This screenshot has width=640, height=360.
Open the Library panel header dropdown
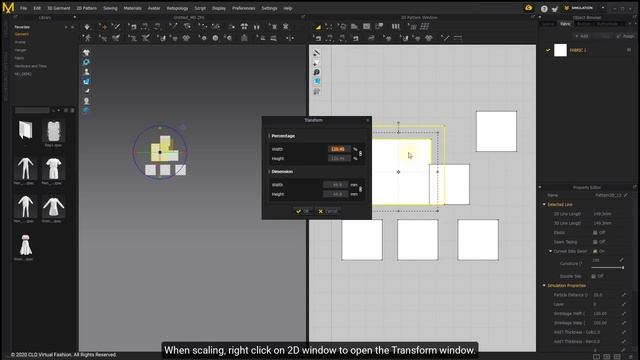(x=74, y=18)
